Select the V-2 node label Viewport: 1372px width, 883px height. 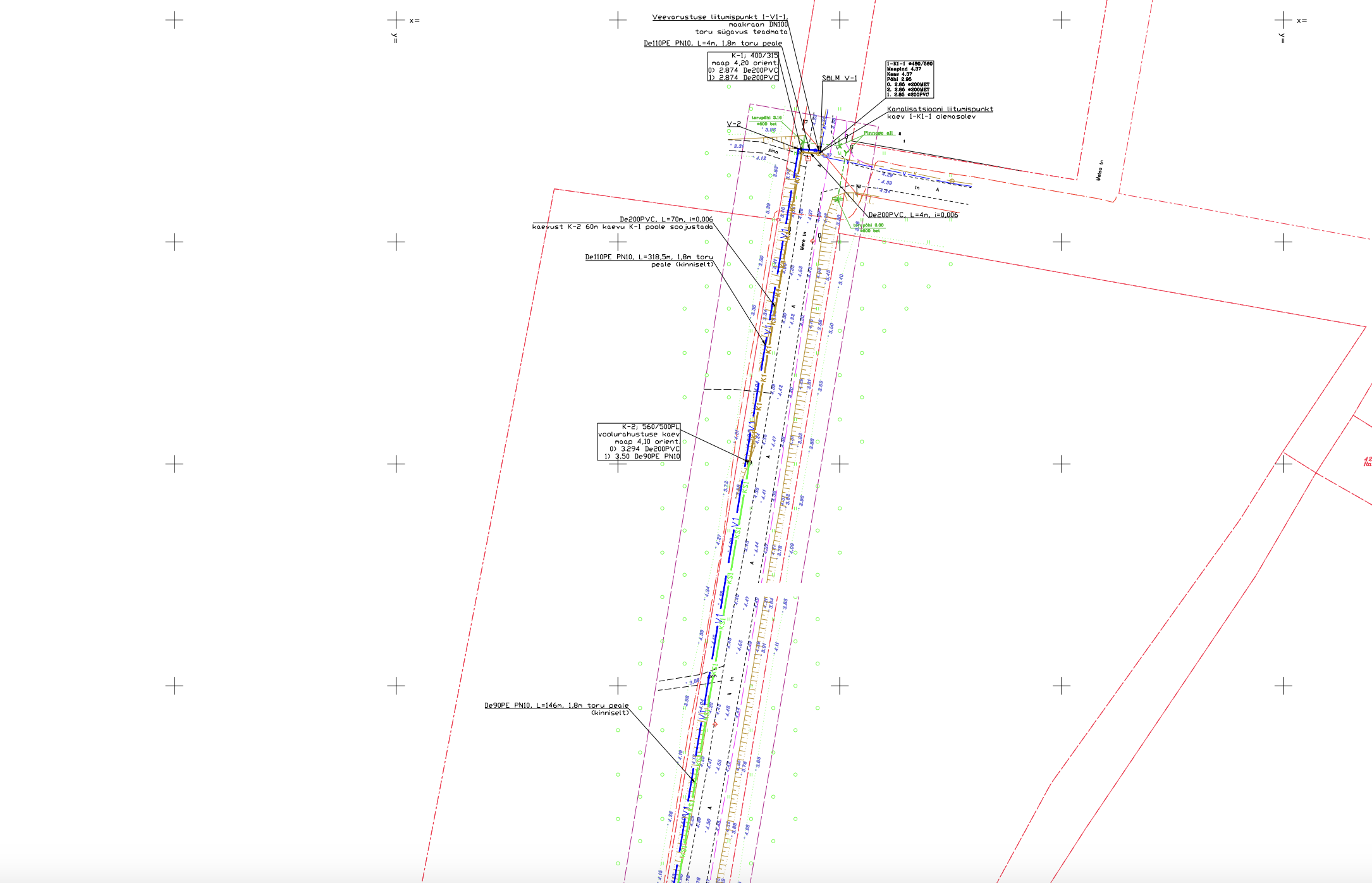pos(733,124)
